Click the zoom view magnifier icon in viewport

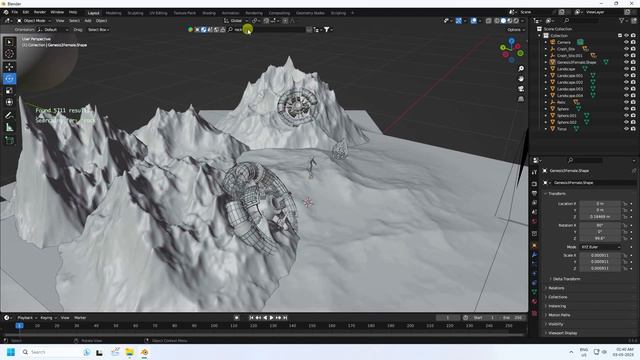pyautogui.click(x=521, y=69)
